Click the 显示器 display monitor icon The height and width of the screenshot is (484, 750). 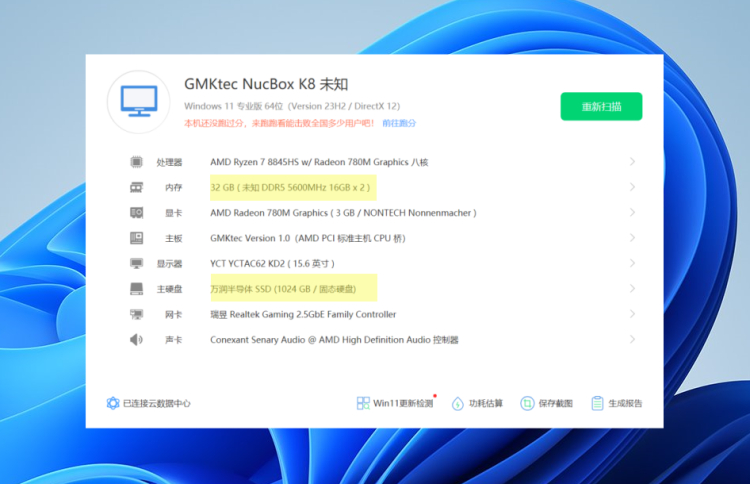[x=136, y=264]
